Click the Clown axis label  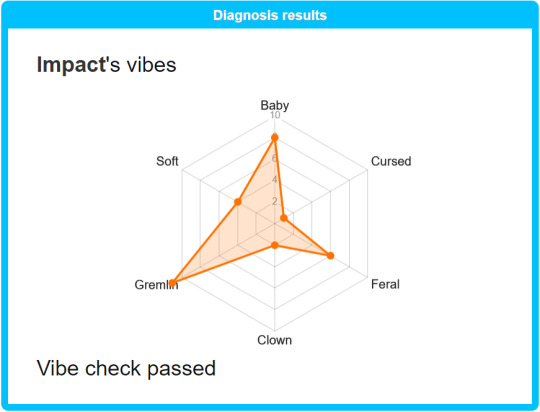(x=274, y=340)
